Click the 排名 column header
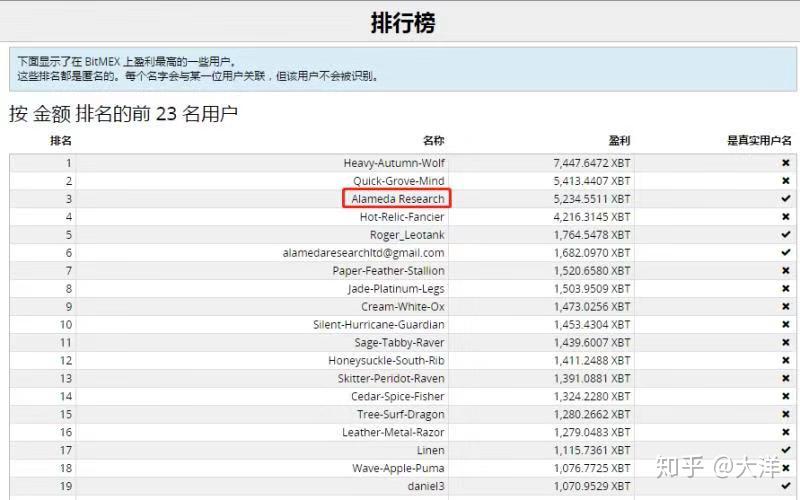Screen dimensions: 800x500 tap(61, 140)
